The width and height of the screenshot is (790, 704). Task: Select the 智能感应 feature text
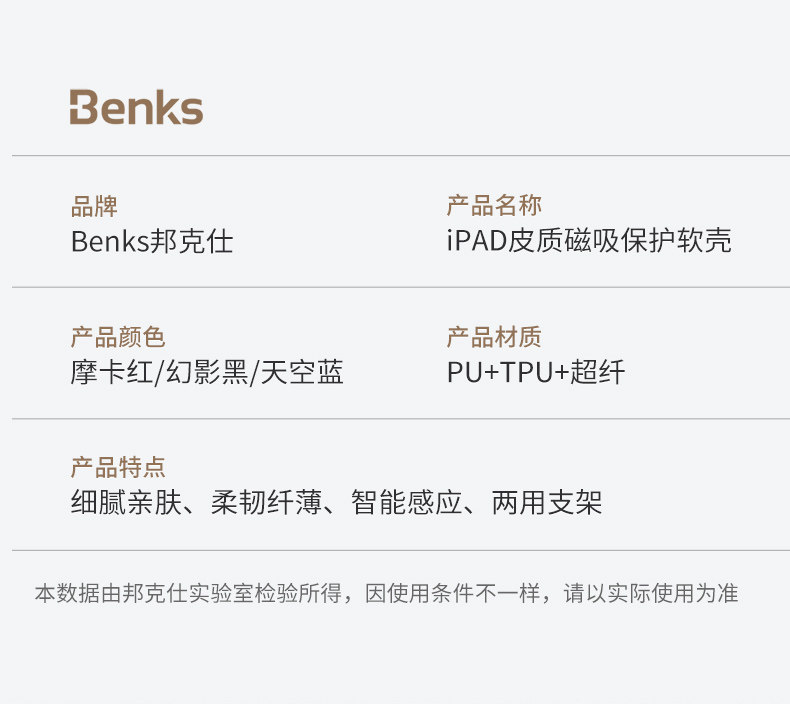[x=406, y=502]
